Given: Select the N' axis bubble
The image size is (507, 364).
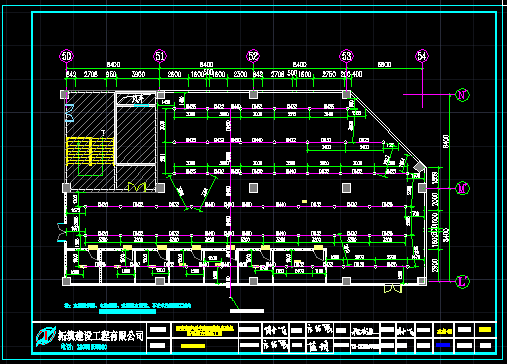Looking at the screenshot, I should point(462,95).
